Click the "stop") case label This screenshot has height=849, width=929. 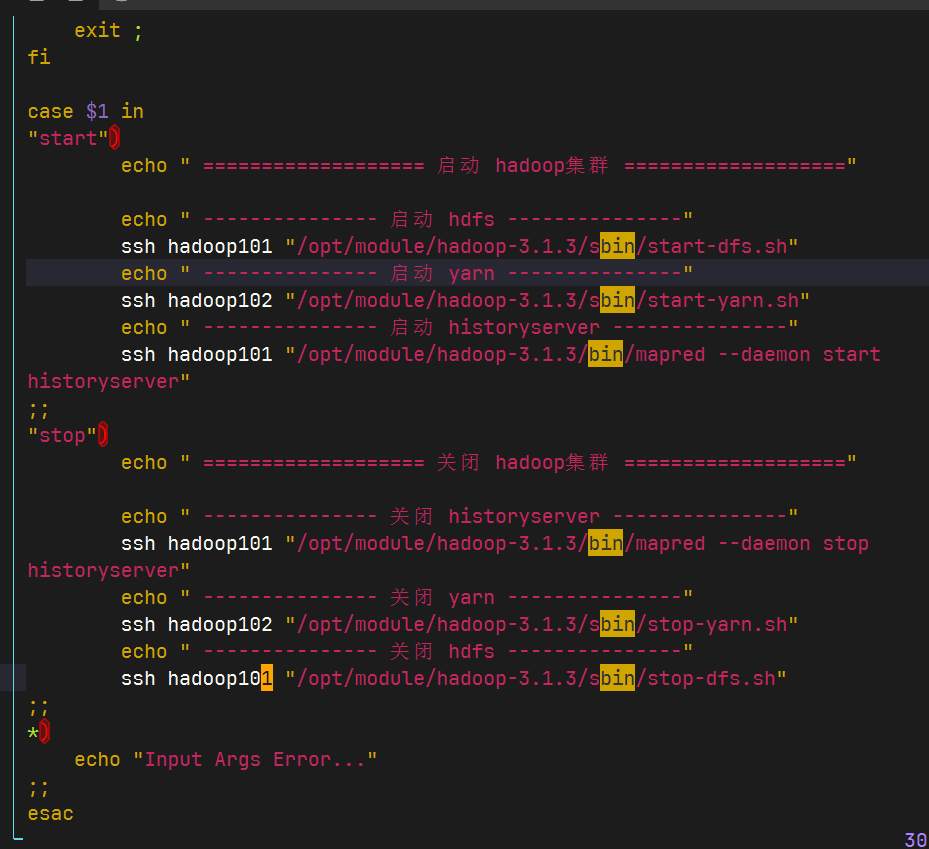coord(68,435)
